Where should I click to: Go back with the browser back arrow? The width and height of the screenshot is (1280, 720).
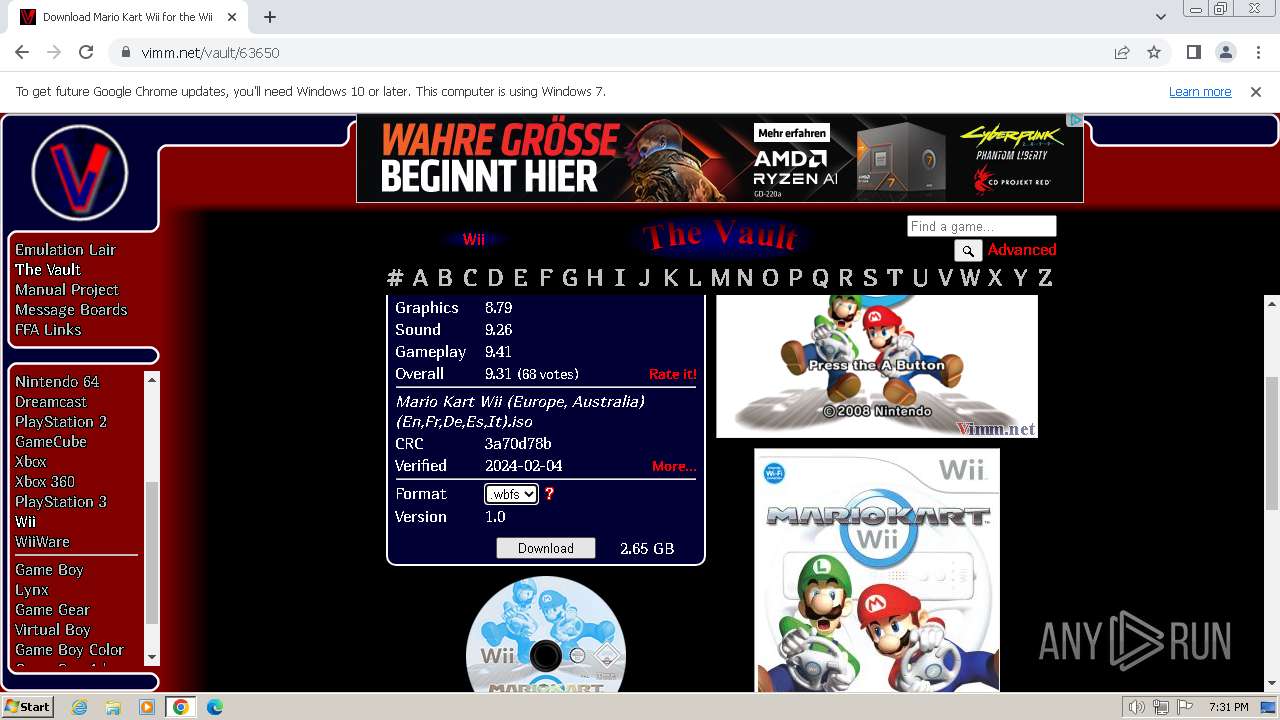pyautogui.click(x=22, y=52)
